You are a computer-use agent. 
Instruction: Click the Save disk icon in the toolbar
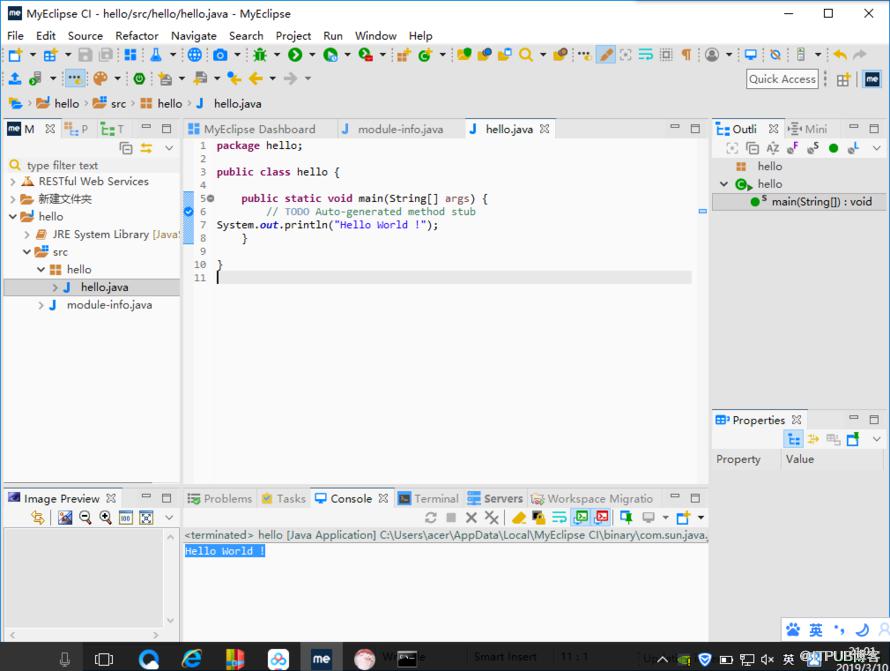click(85, 54)
